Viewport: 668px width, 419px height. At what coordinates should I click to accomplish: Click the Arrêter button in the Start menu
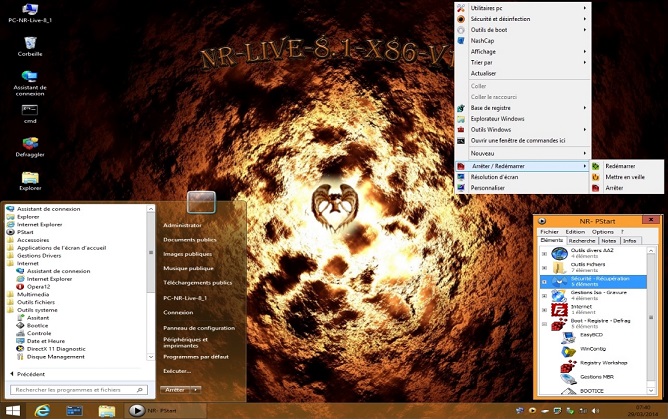pos(175,390)
